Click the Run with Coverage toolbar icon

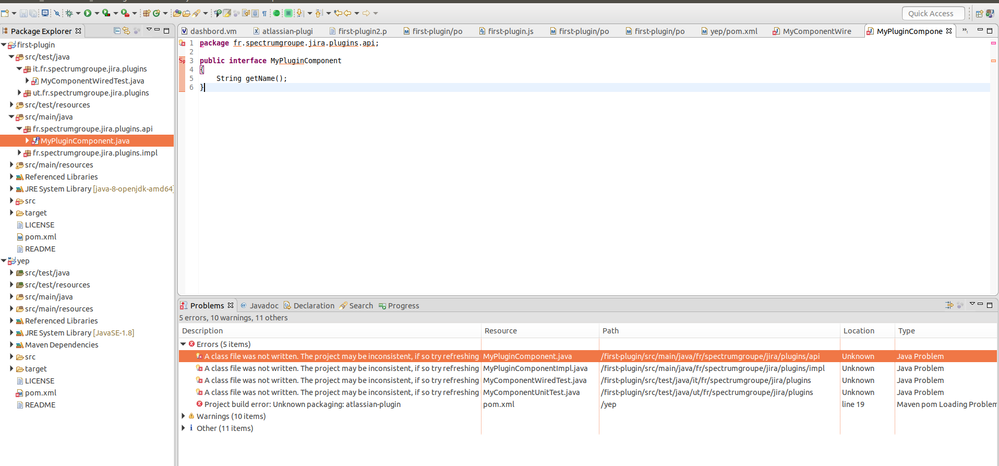tap(106, 13)
